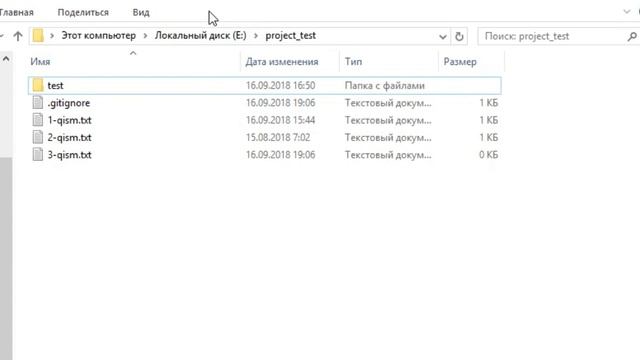Open the Вид ribbon tab
Screen dimensions: 640x360
coord(141,12)
